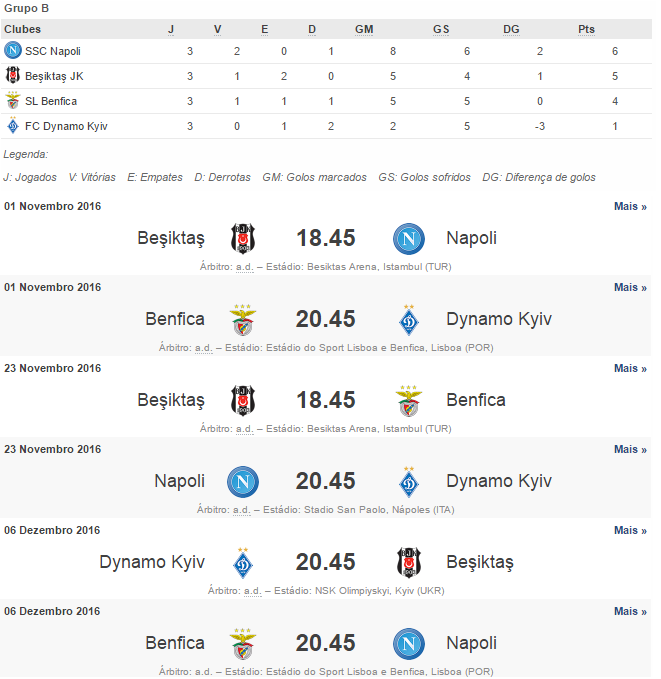Click Napoli crest in Beşiktaş vs Napoli fixture
This screenshot has width=661, height=679.
pyautogui.click(x=408, y=238)
